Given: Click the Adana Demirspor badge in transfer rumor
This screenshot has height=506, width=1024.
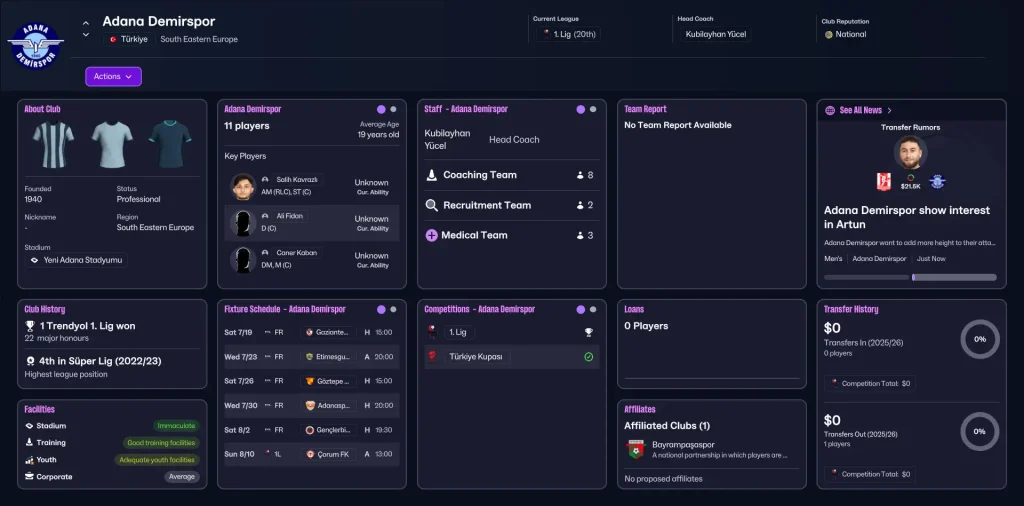Looking at the screenshot, I should tap(937, 182).
